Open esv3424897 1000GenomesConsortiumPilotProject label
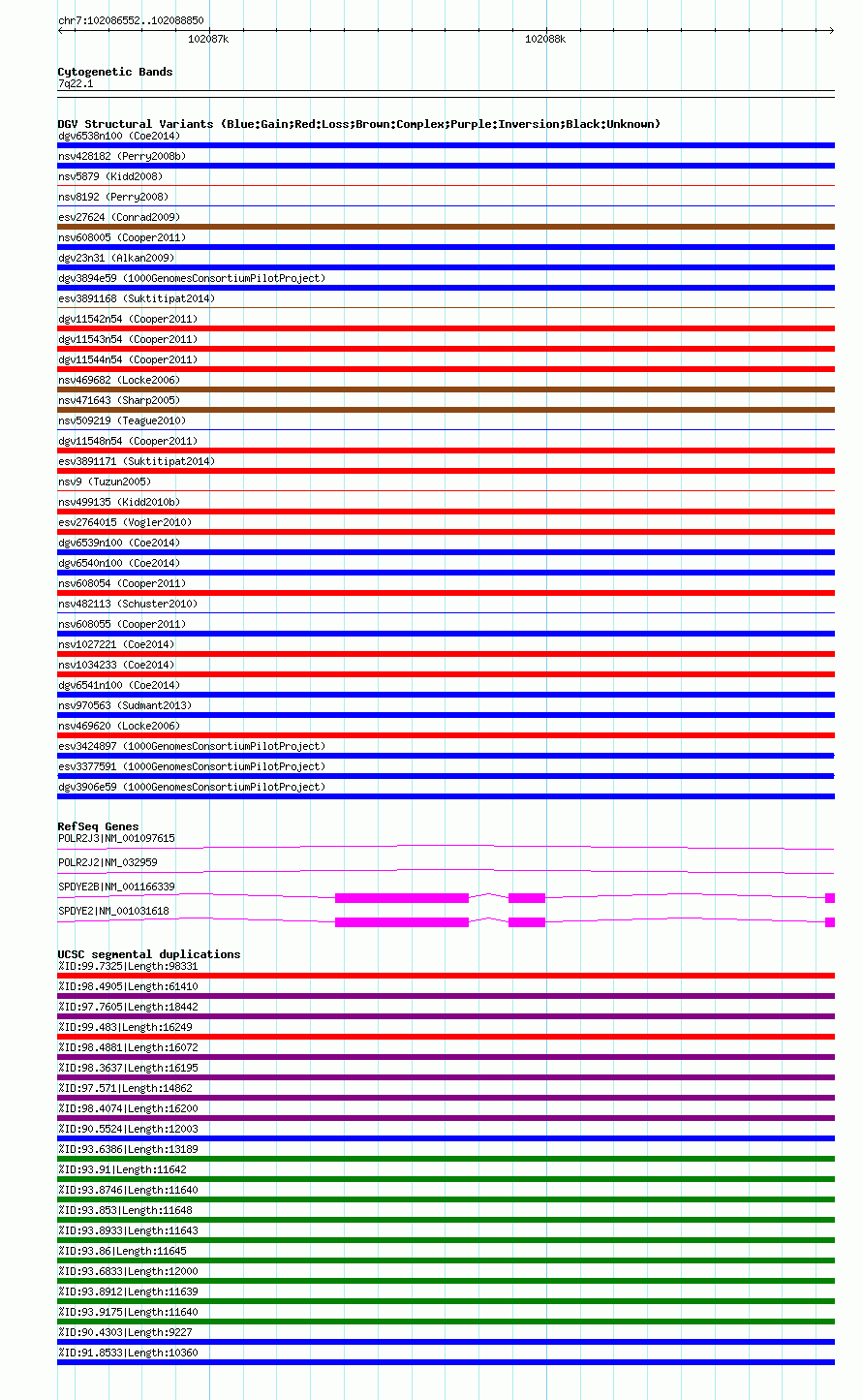This screenshot has width=862, height=1400. point(192,746)
